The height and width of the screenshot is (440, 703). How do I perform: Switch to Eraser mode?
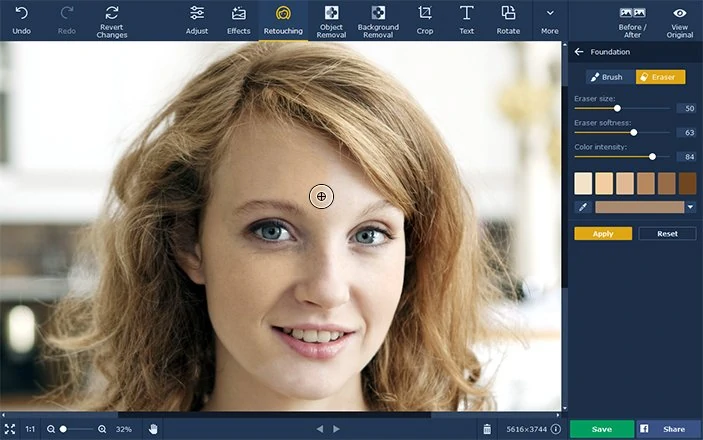tap(660, 77)
